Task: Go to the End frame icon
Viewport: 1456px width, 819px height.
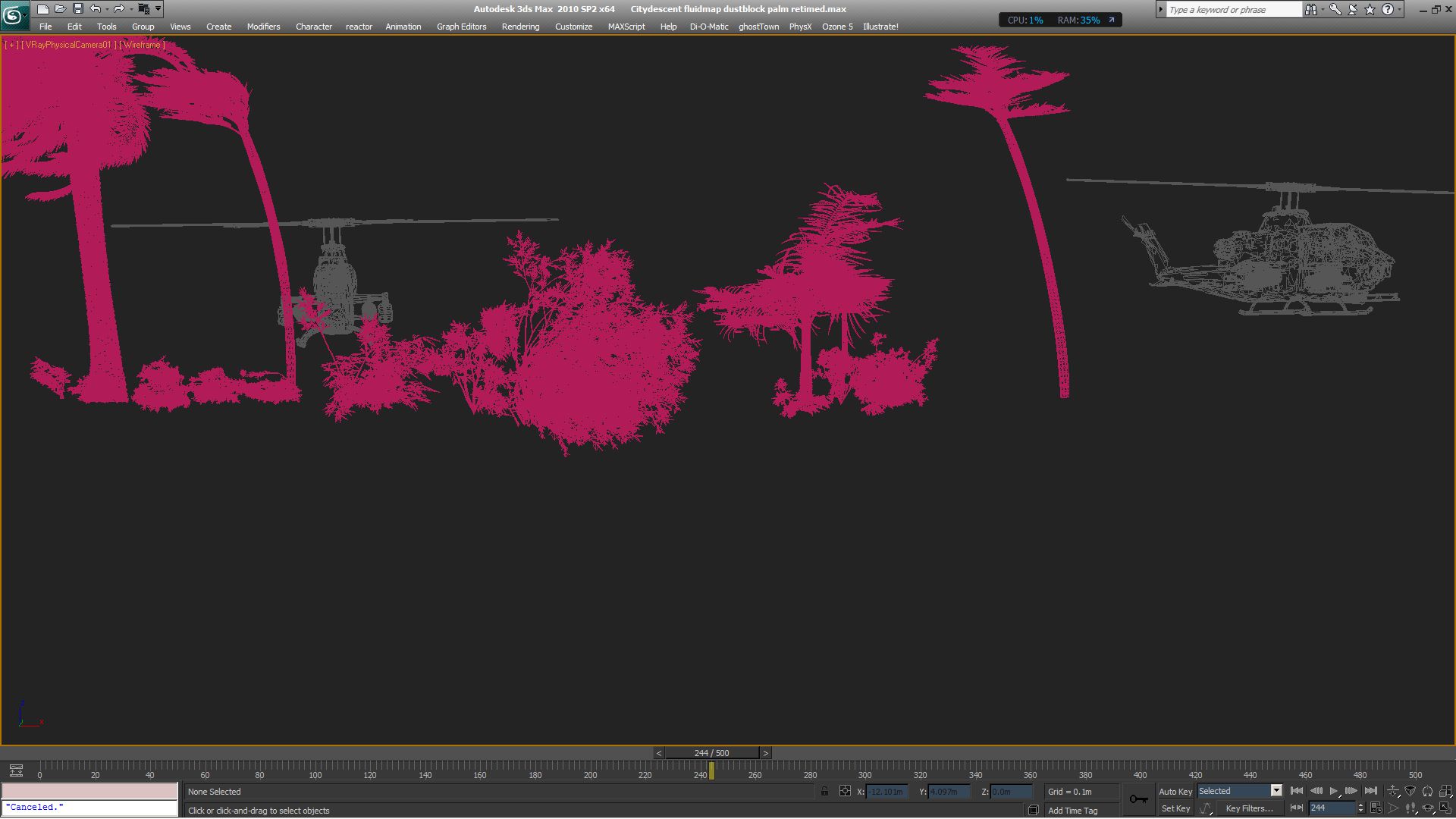Action: (x=1371, y=791)
